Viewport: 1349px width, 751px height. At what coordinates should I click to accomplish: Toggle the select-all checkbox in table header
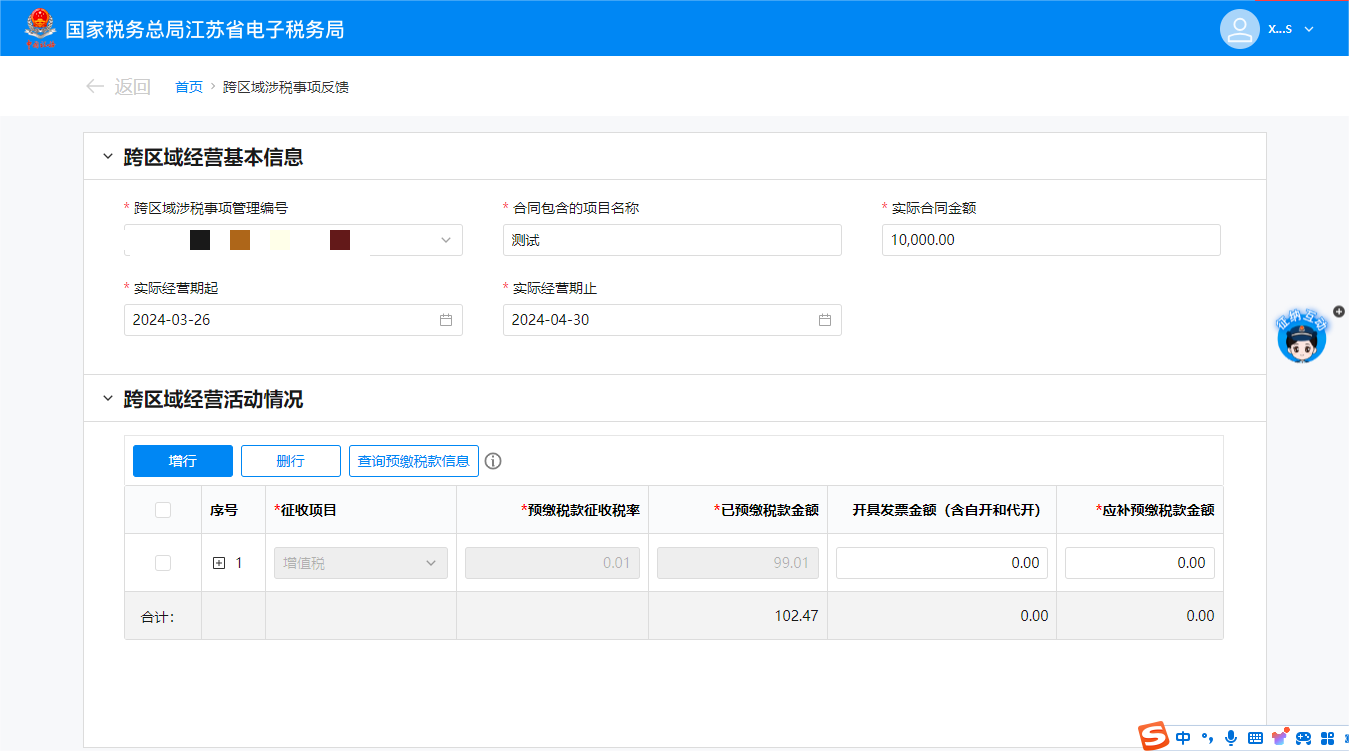point(163,510)
